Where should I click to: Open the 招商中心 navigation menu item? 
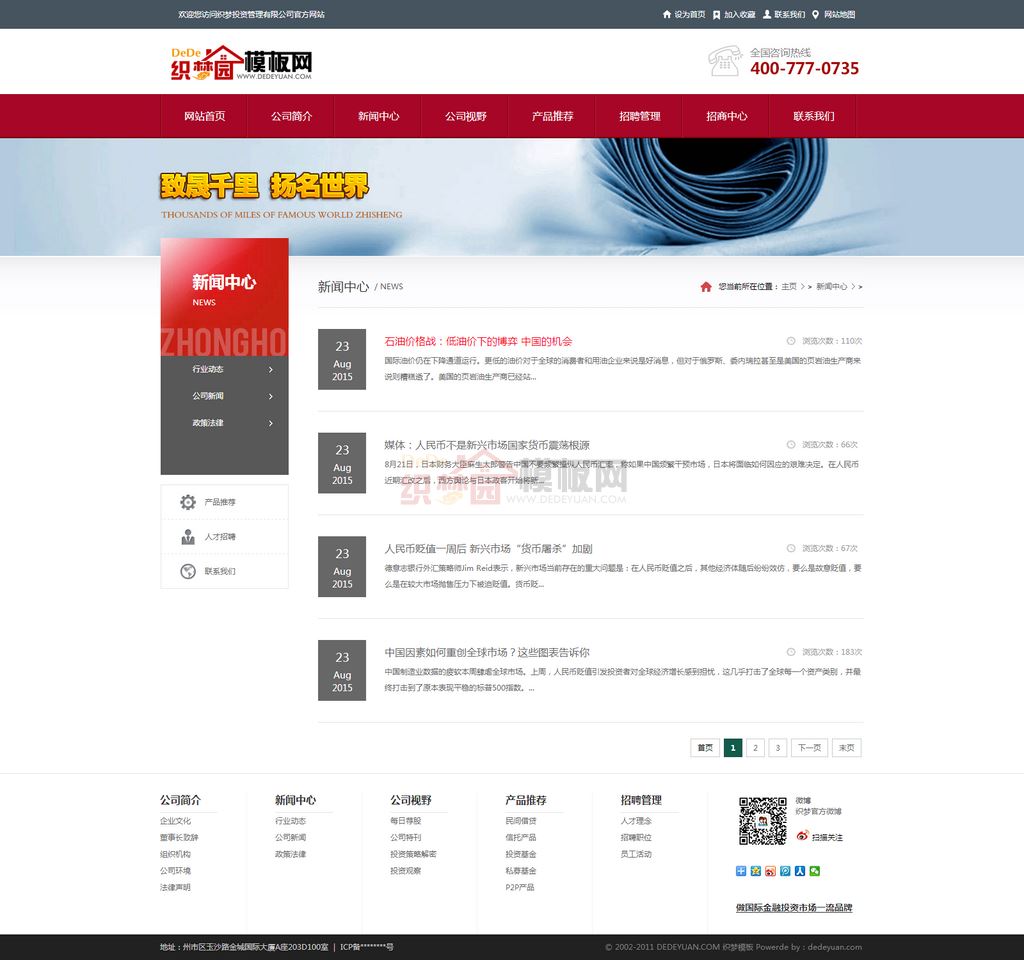[x=726, y=116]
